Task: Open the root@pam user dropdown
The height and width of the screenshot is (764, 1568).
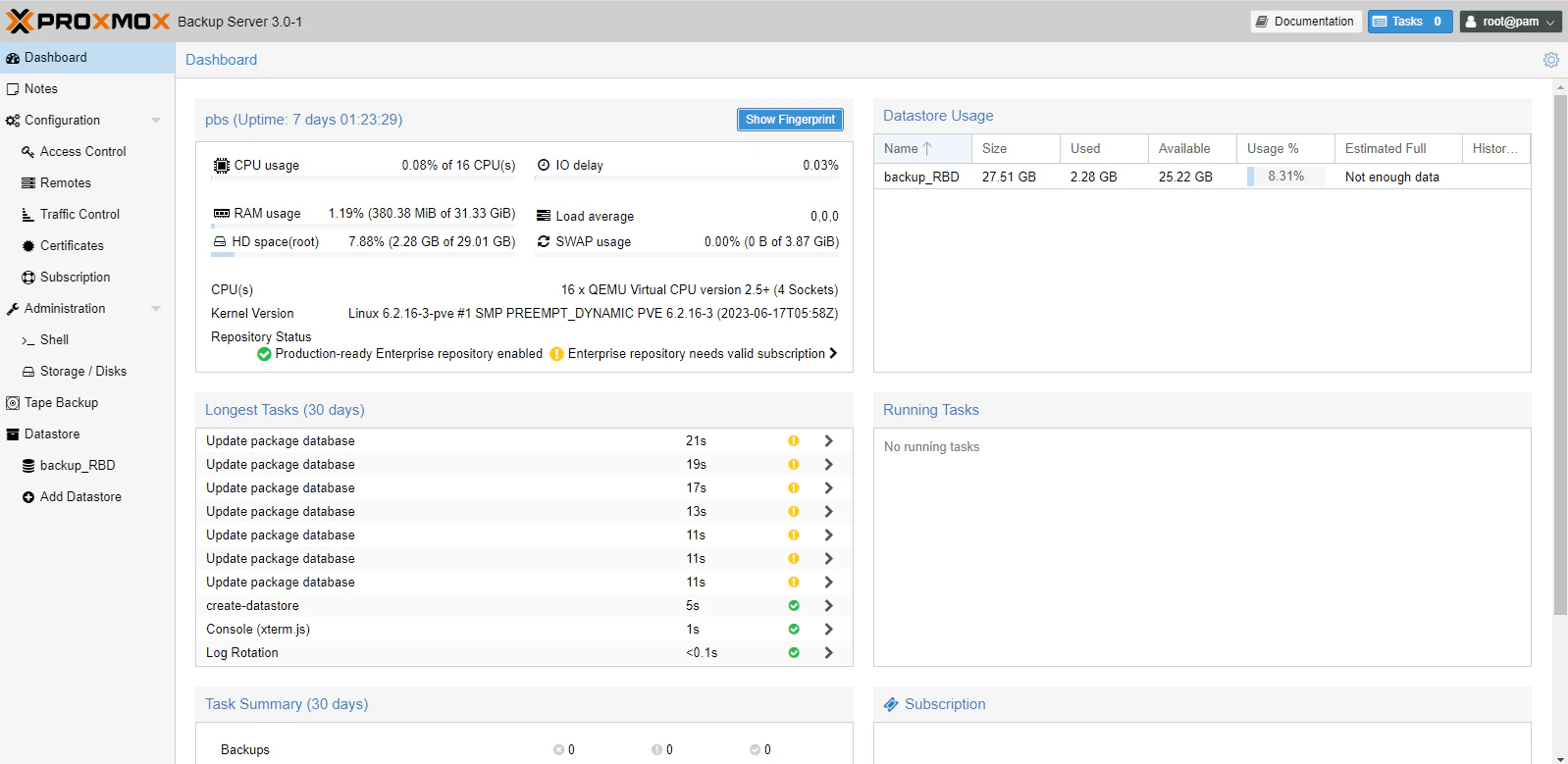Action: [x=1510, y=22]
